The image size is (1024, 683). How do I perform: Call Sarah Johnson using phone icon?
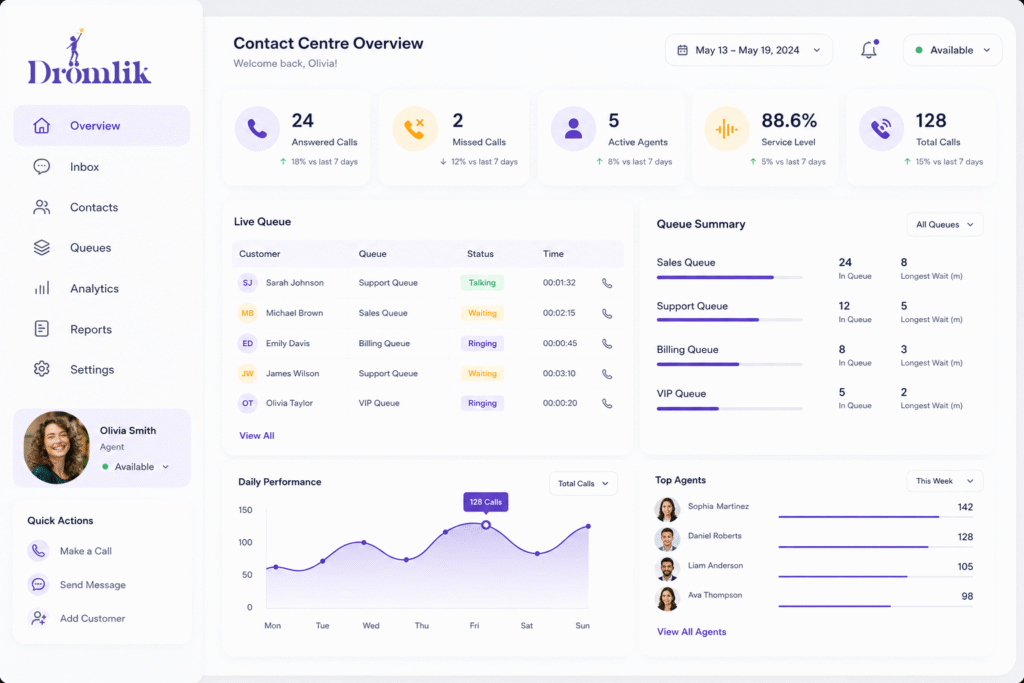coord(607,283)
